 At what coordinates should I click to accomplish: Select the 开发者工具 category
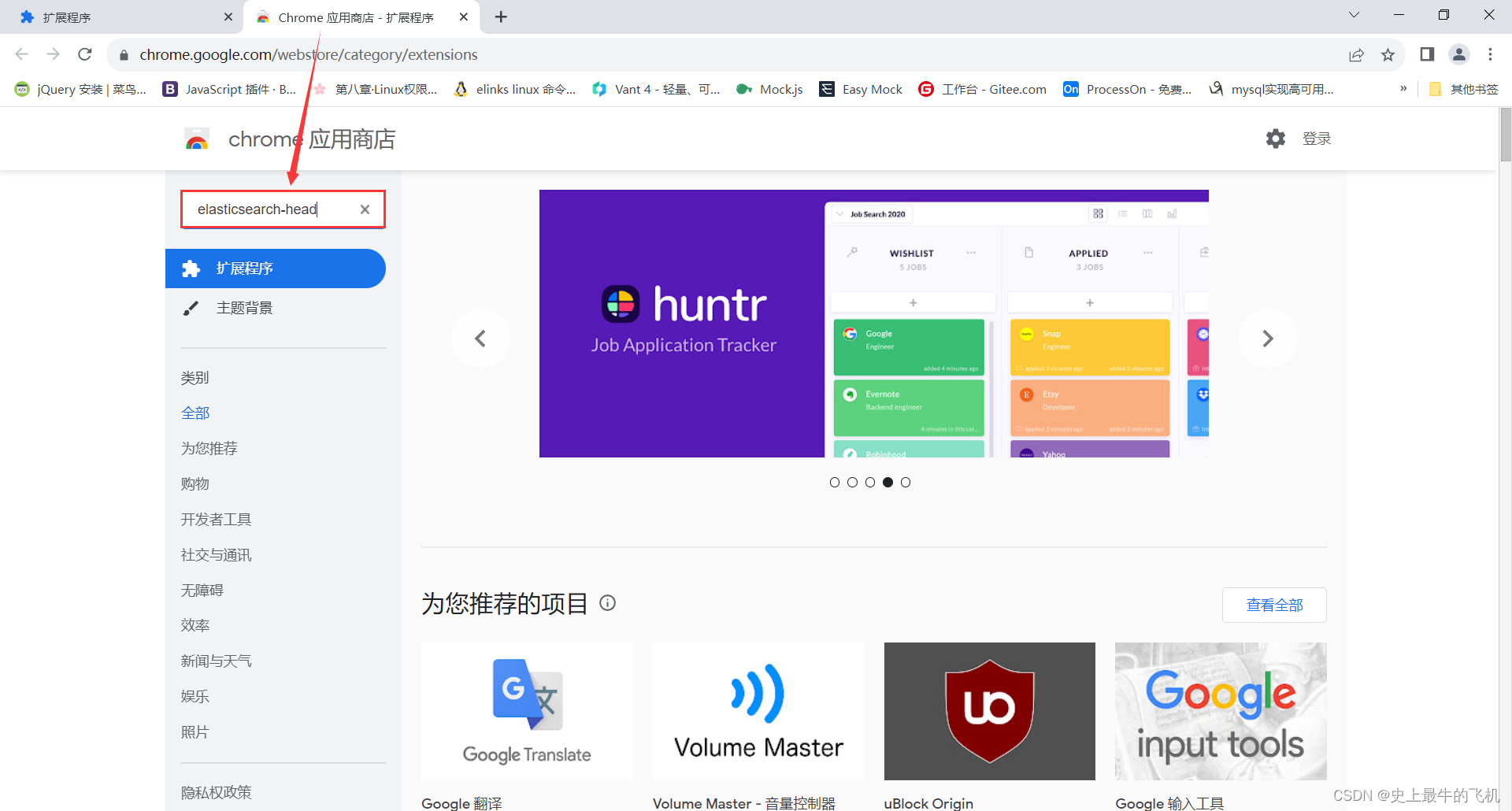point(216,519)
